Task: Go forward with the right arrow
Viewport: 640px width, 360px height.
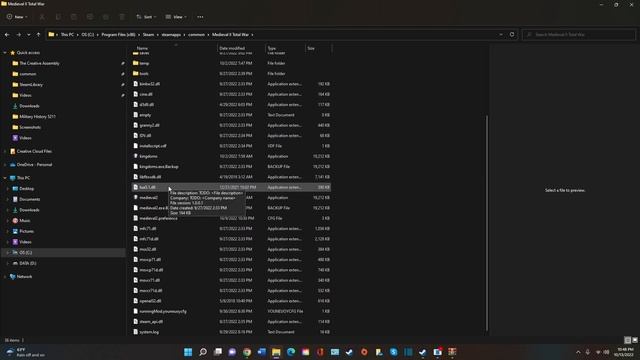Action: (x=18, y=35)
